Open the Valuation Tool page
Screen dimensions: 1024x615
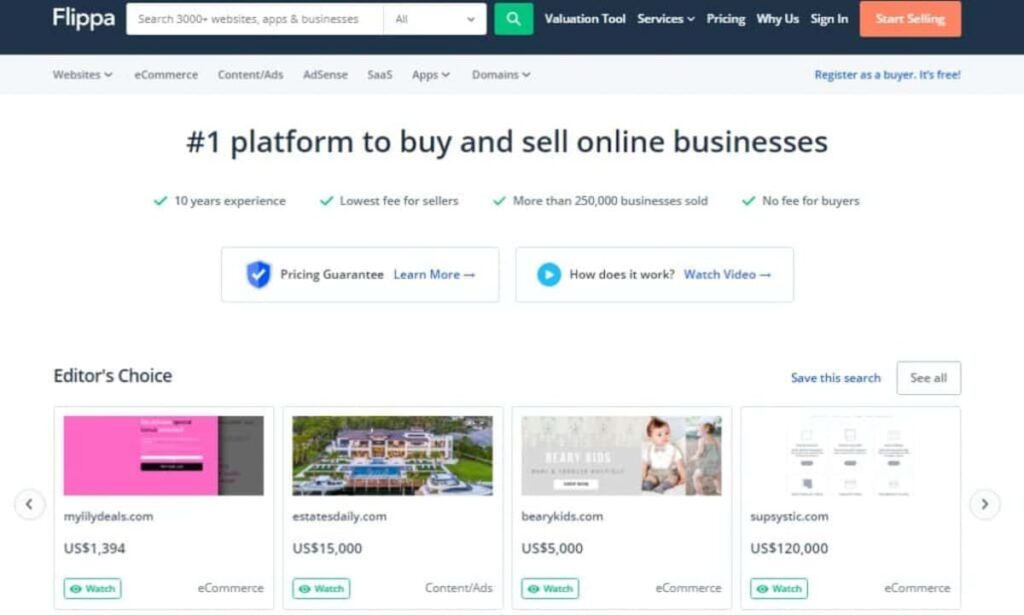click(585, 19)
